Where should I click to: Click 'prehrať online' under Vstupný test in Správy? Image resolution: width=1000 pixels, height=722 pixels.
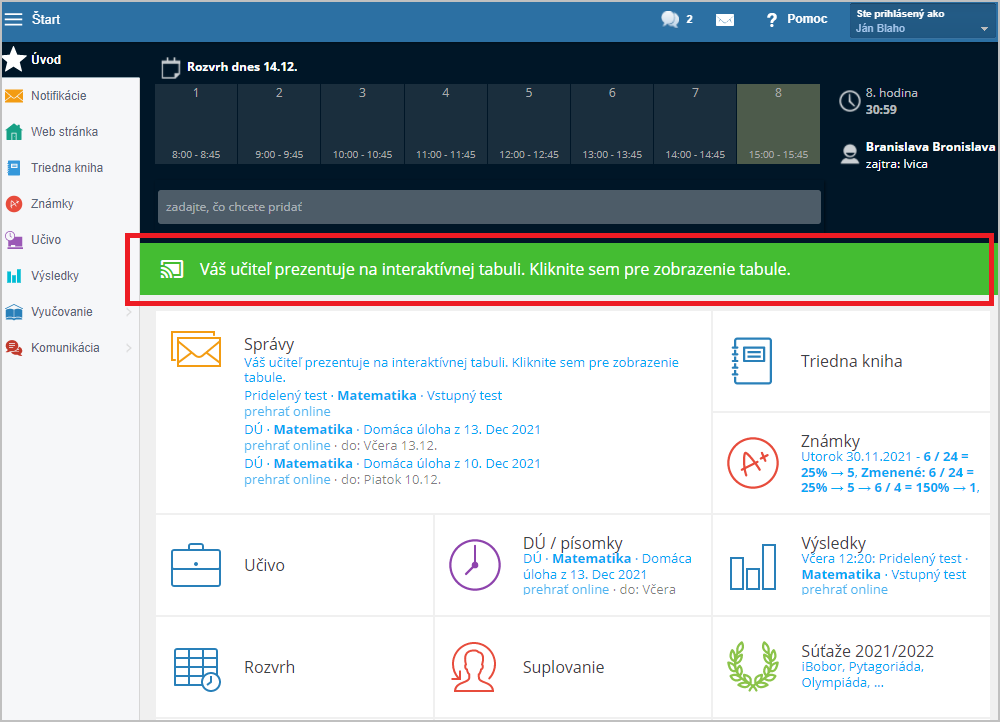(x=287, y=411)
